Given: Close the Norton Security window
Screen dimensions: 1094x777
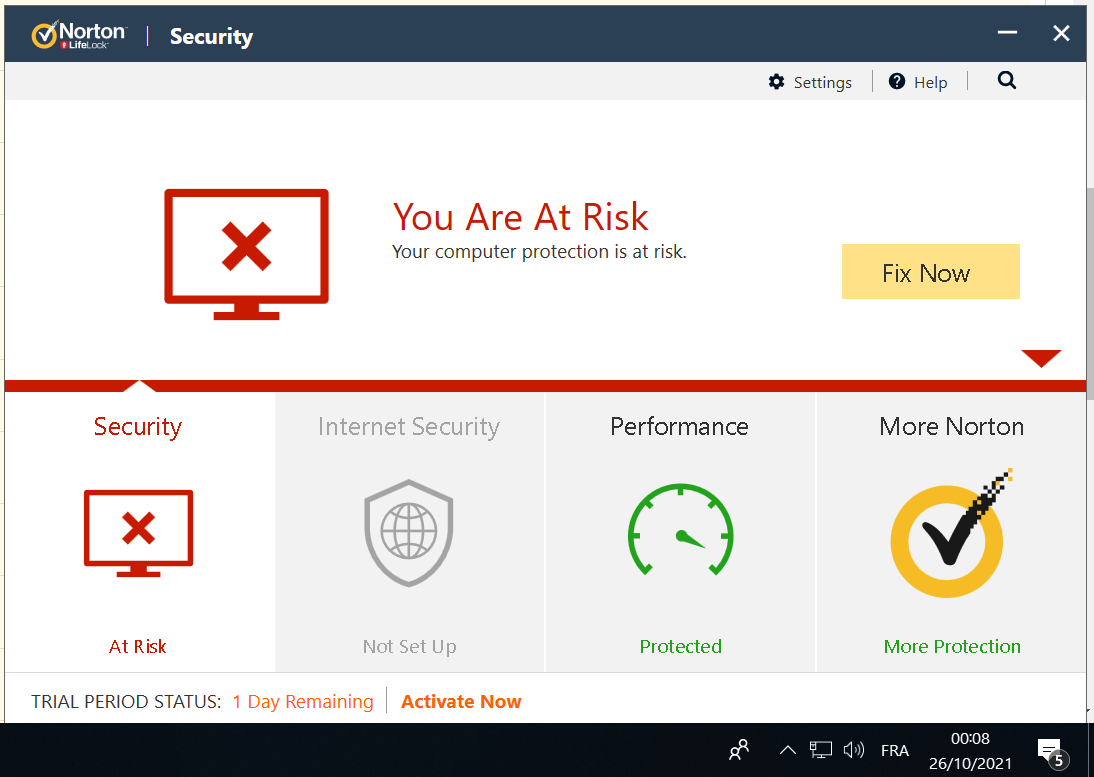Looking at the screenshot, I should coord(1061,33).
